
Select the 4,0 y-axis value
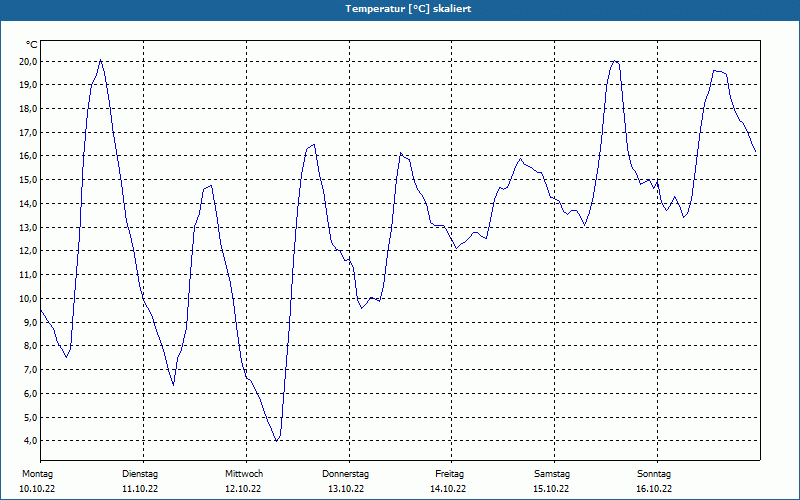pyautogui.click(x=30, y=440)
